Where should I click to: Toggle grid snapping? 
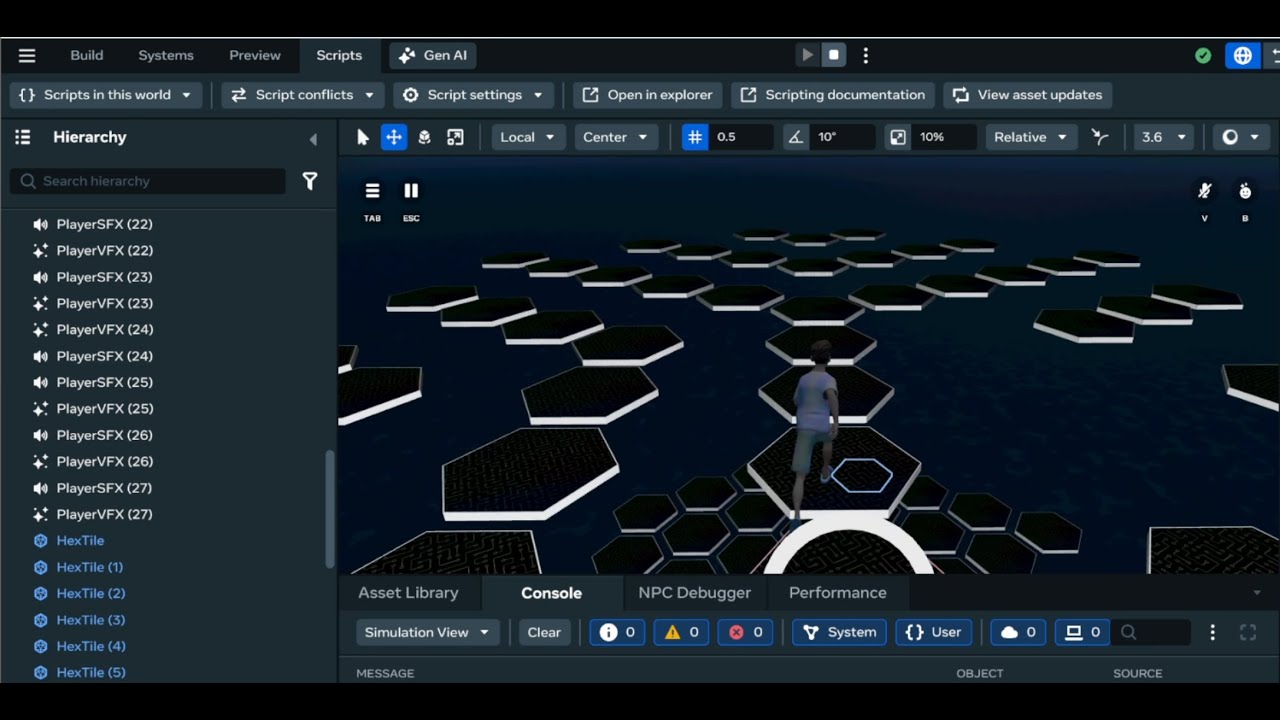(x=695, y=137)
